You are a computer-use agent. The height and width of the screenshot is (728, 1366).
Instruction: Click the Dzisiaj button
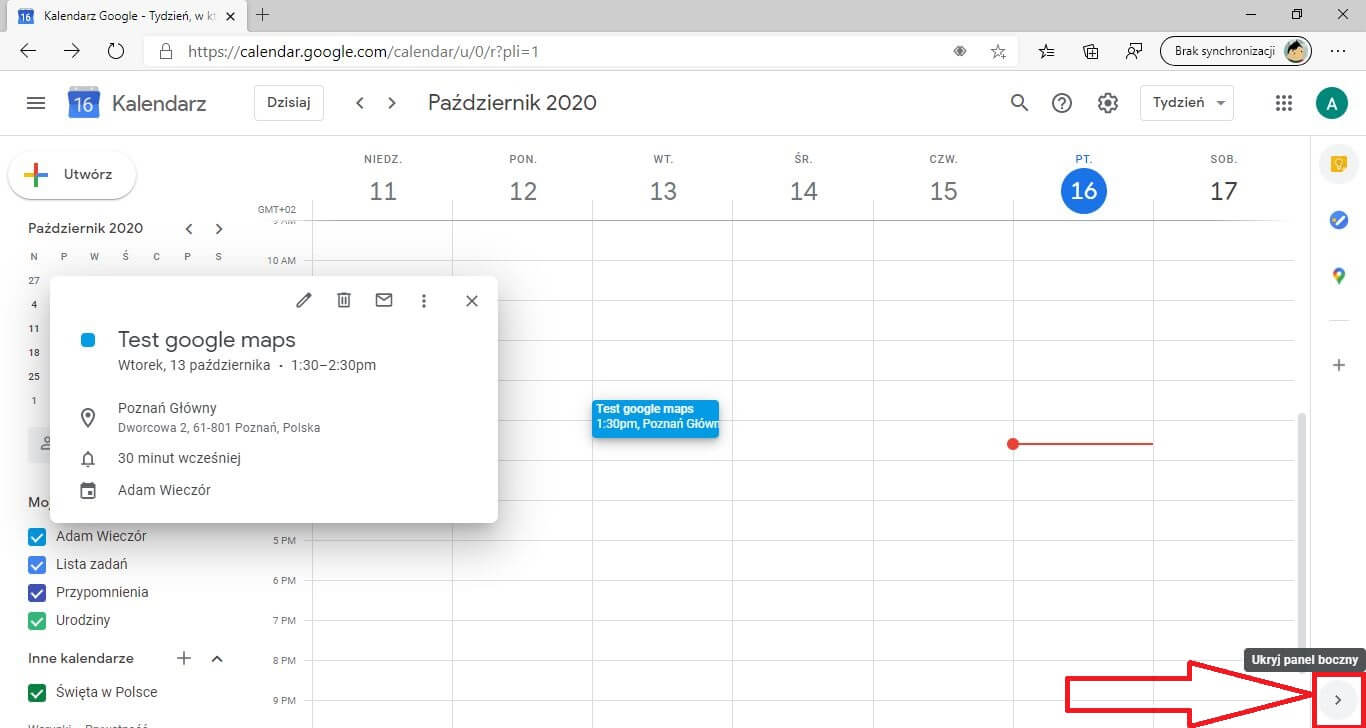tap(289, 103)
